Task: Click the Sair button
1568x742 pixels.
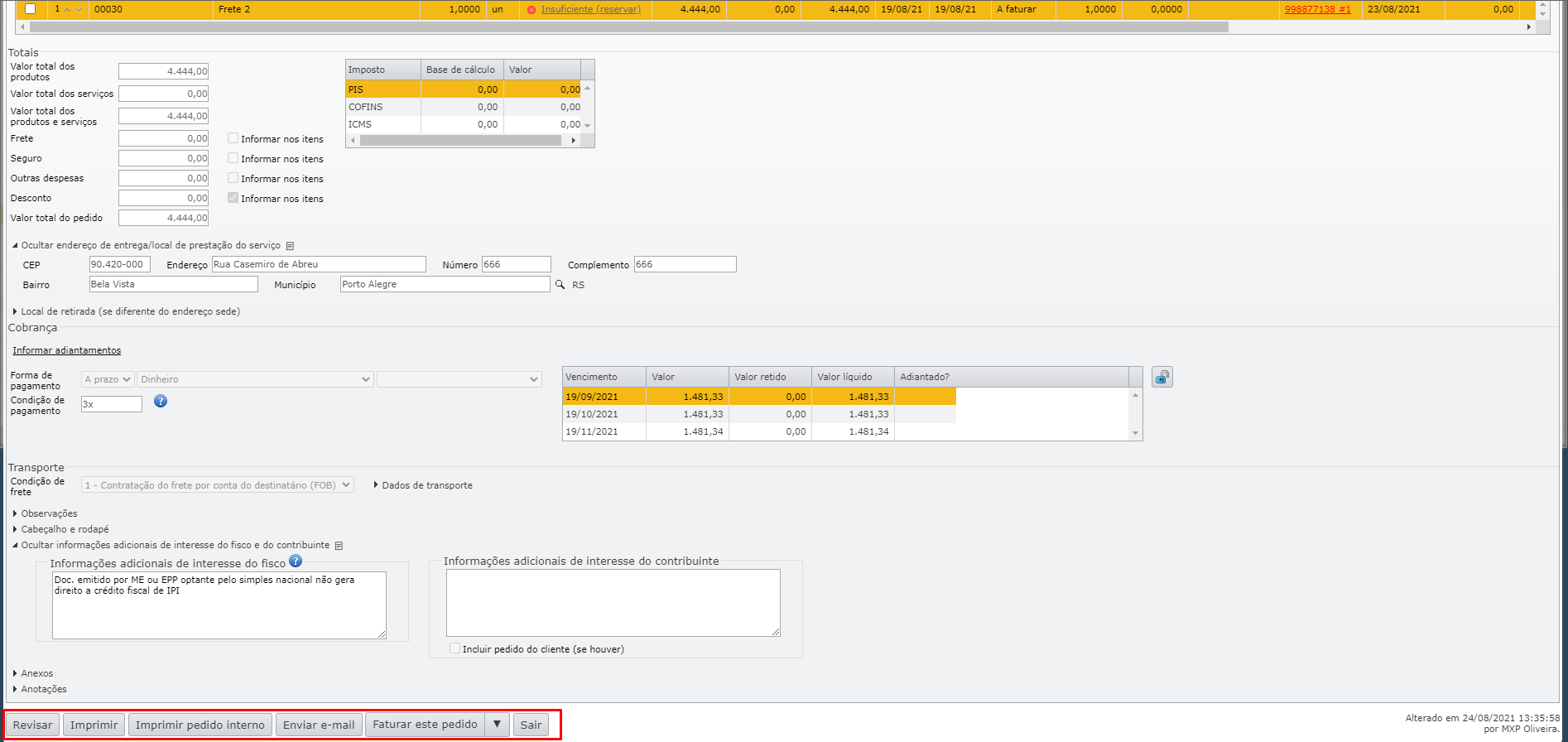Action: pyautogui.click(x=531, y=725)
